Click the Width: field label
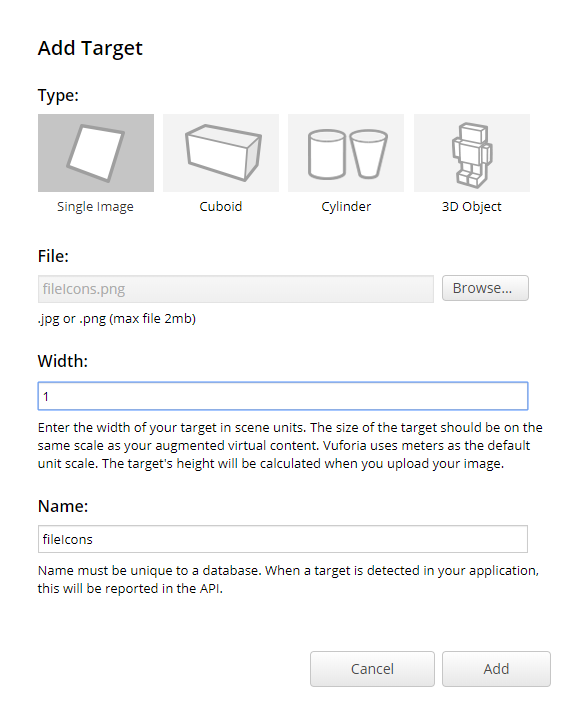 coord(62,361)
